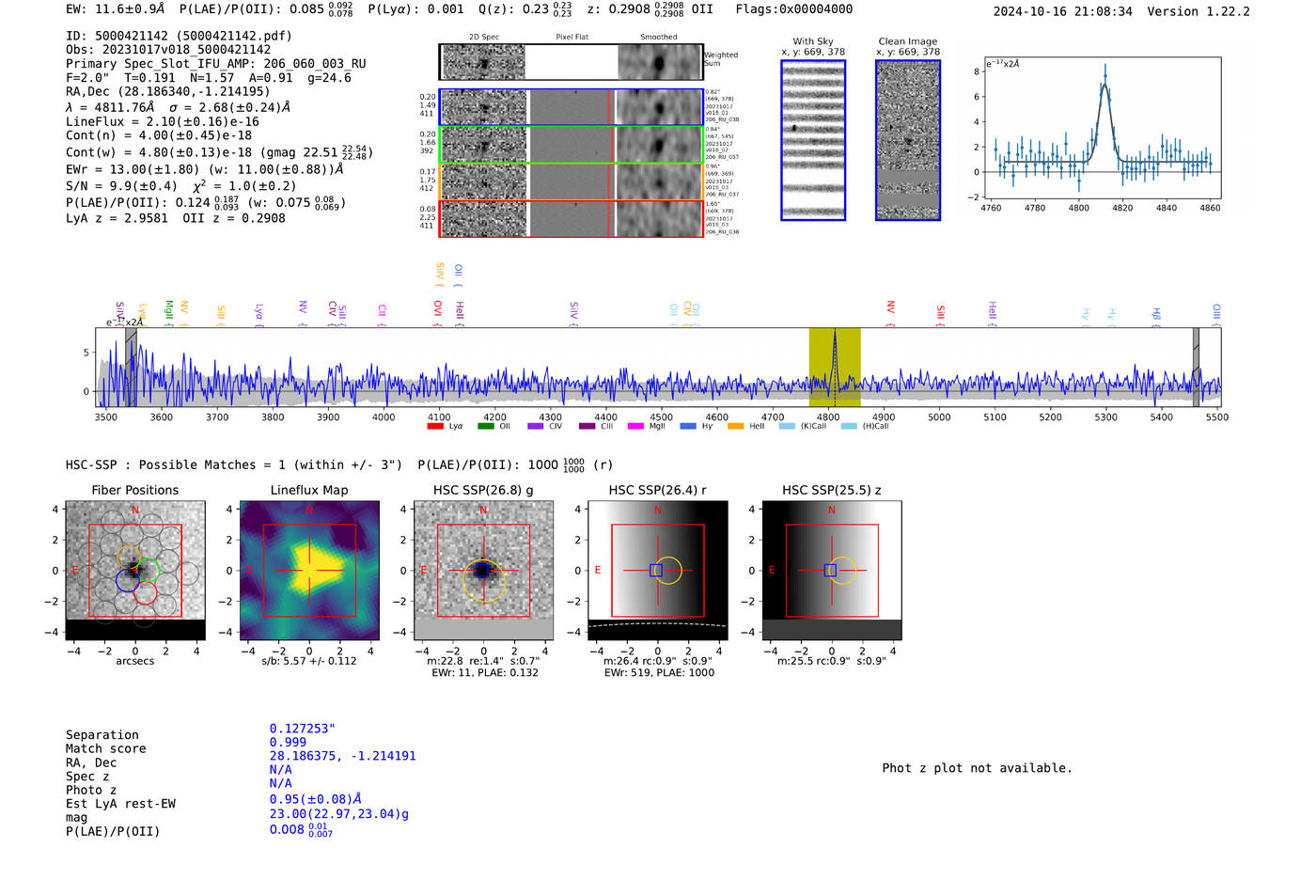Click the yellow highlighted emission line marker
This screenshot has width=1316, height=896.
(x=835, y=367)
